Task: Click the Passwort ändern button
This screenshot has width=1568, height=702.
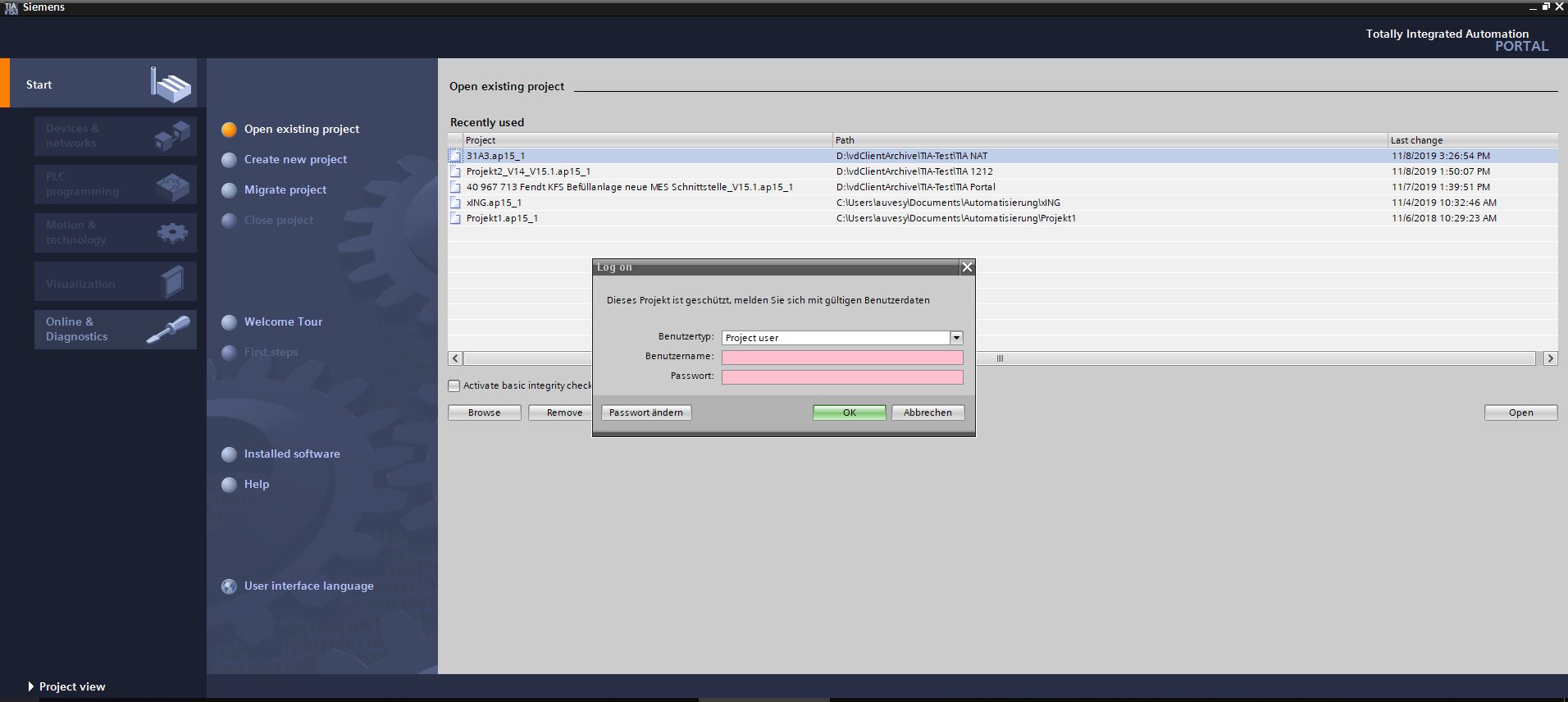Action: coord(646,413)
